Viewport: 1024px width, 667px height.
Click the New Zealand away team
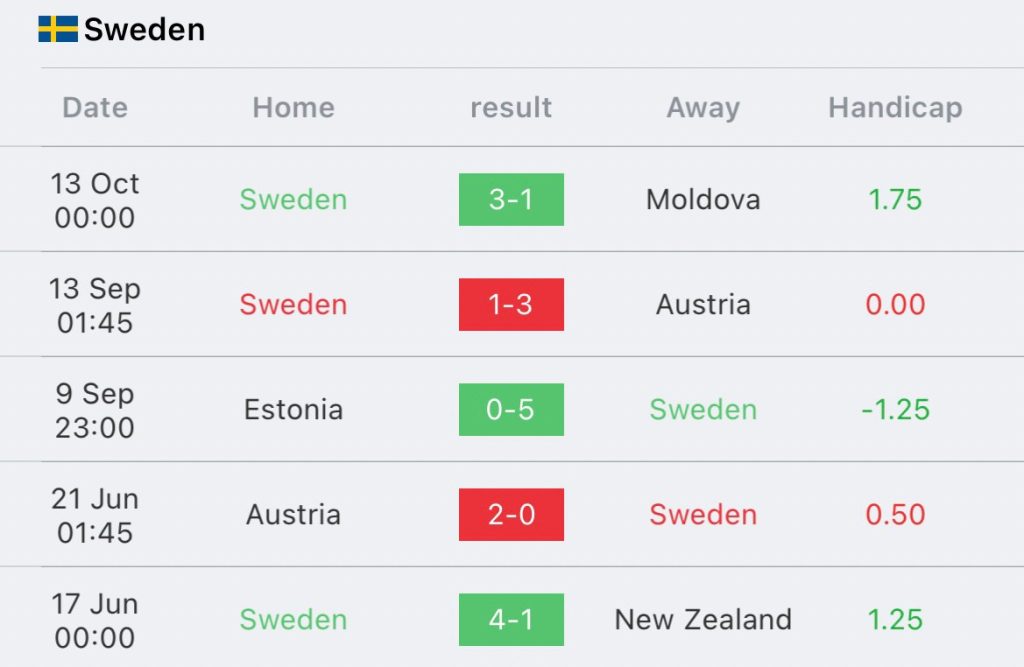click(703, 620)
